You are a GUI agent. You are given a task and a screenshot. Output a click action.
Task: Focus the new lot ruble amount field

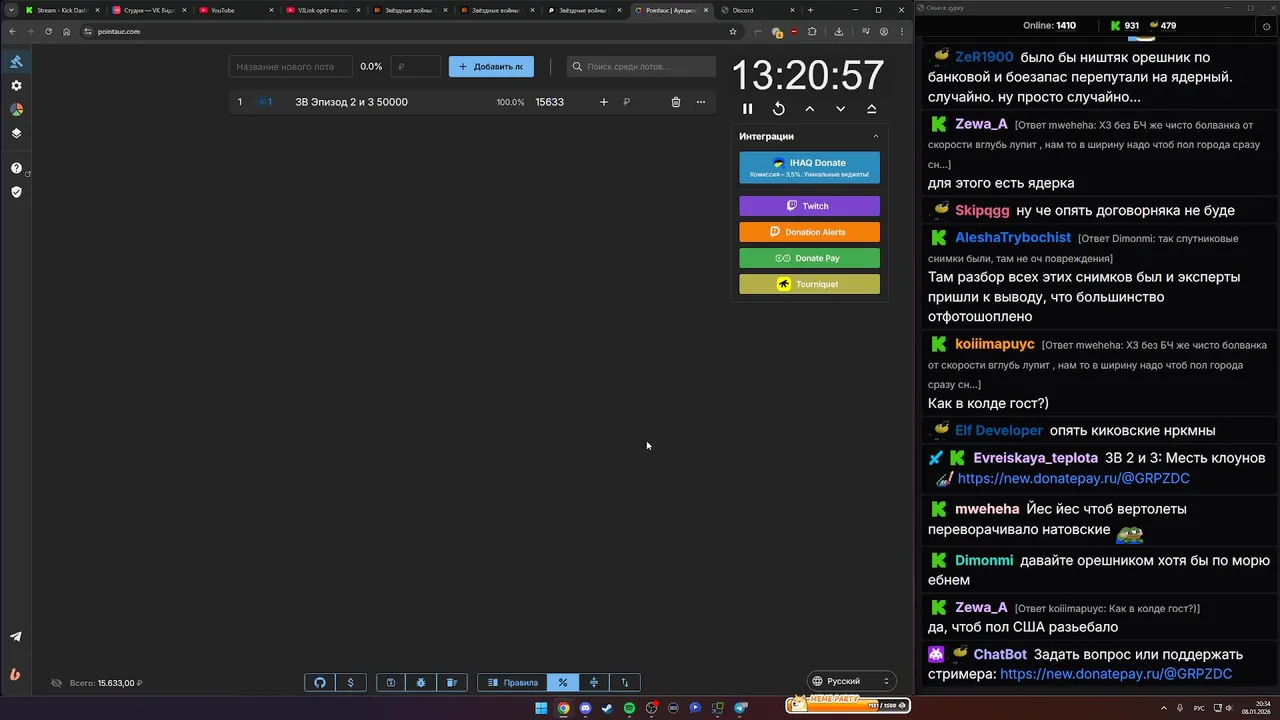point(416,66)
